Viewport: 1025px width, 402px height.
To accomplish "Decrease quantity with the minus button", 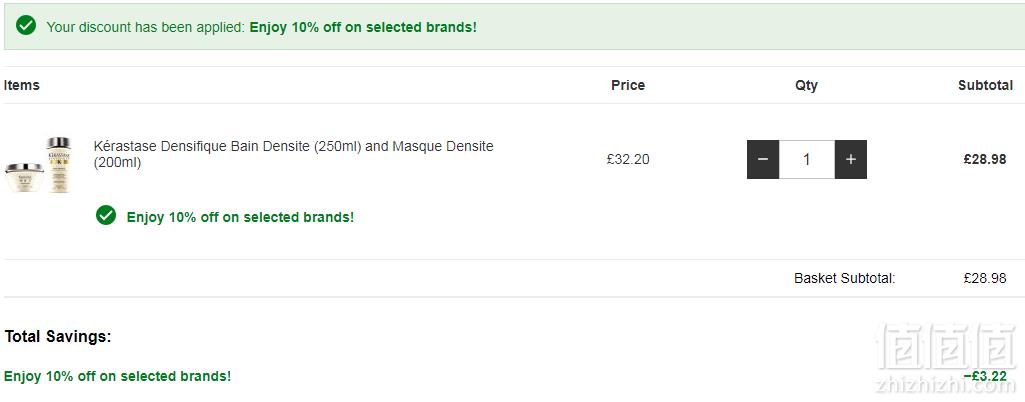I will [763, 159].
